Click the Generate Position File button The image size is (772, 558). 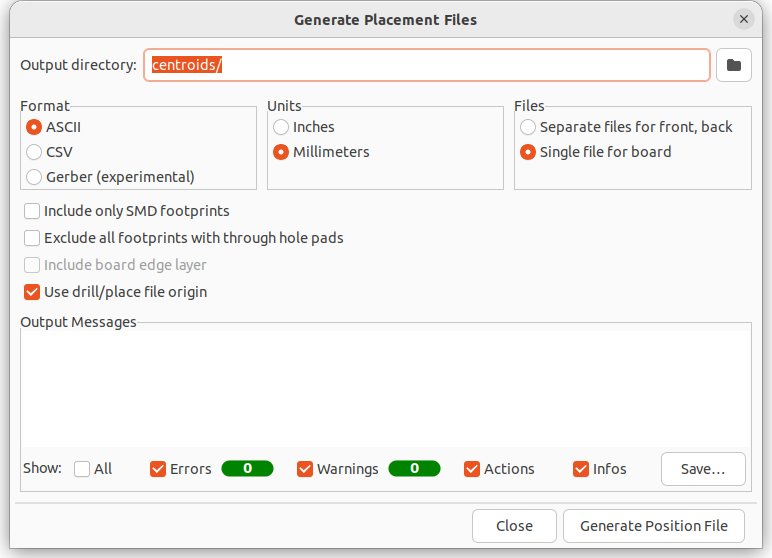[654, 526]
